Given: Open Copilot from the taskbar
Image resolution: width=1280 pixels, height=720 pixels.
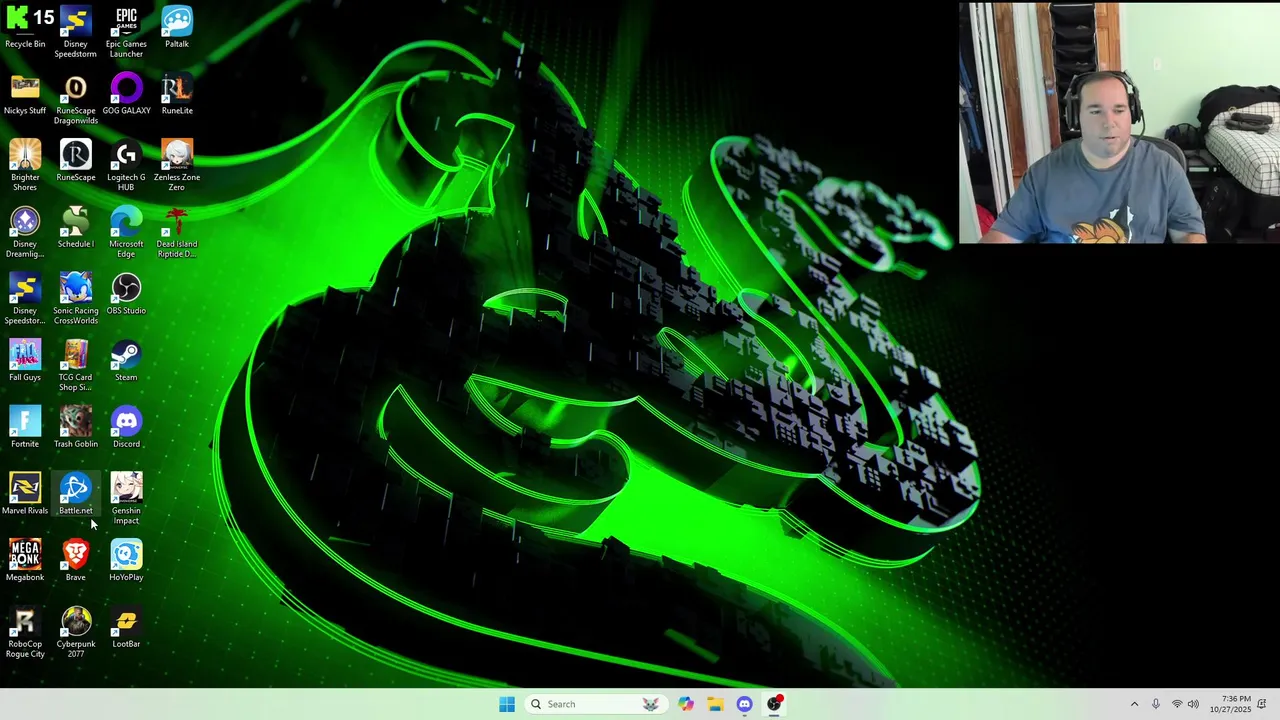Looking at the screenshot, I should (x=685, y=704).
